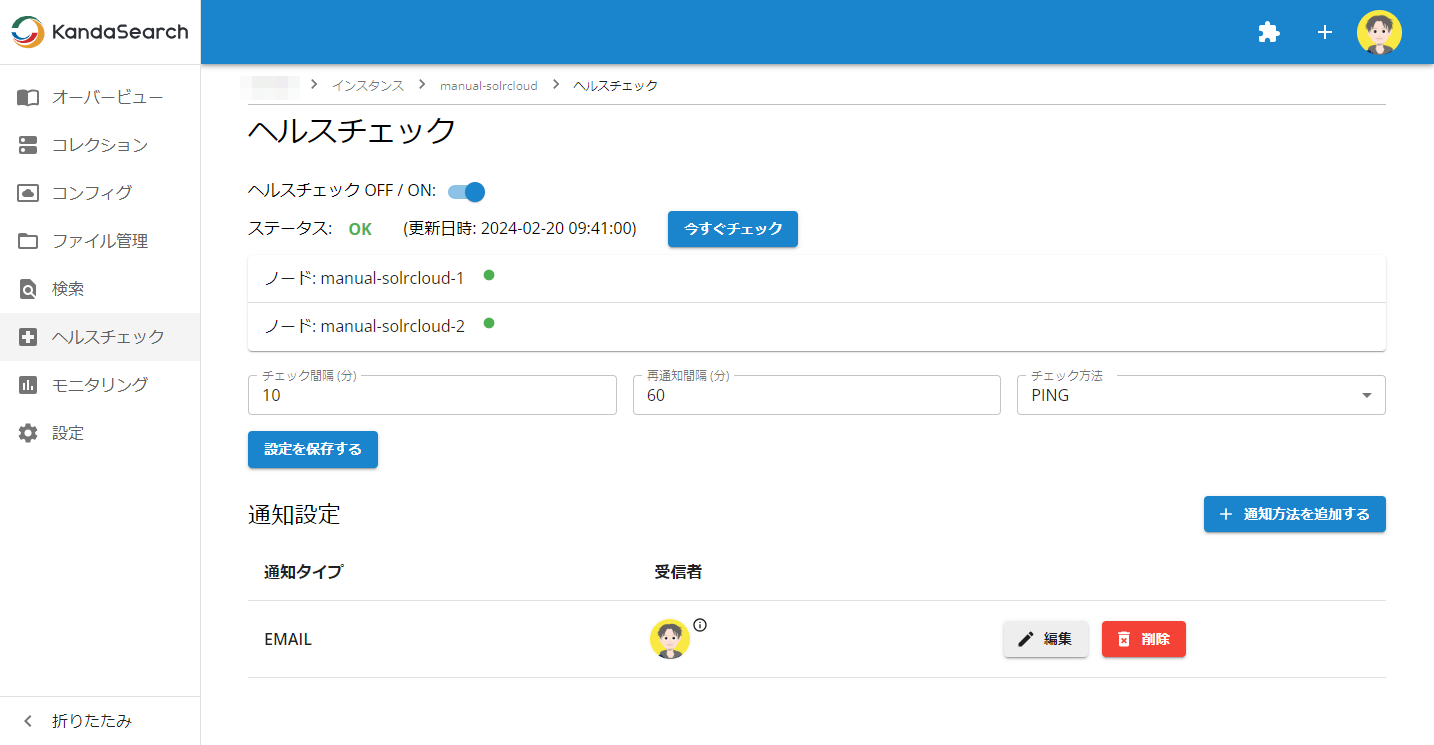Select ヘルスチェック in the sidebar

pos(100,337)
